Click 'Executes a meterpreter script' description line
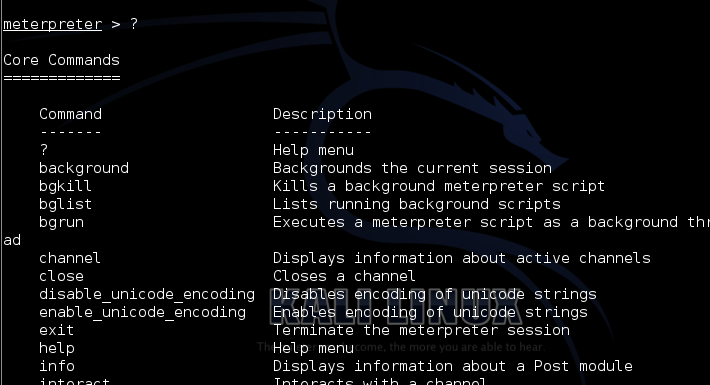Viewport: 710px width, 385px height. tap(491, 222)
